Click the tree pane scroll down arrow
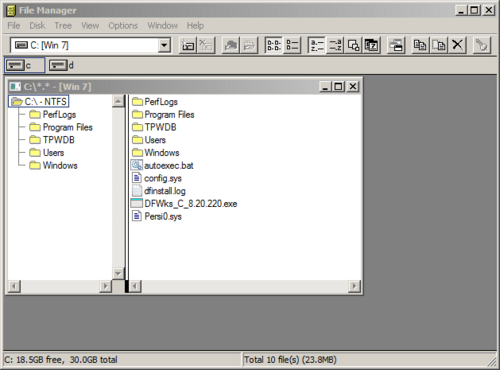The height and width of the screenshot is (370, 500). coord(118,273)
